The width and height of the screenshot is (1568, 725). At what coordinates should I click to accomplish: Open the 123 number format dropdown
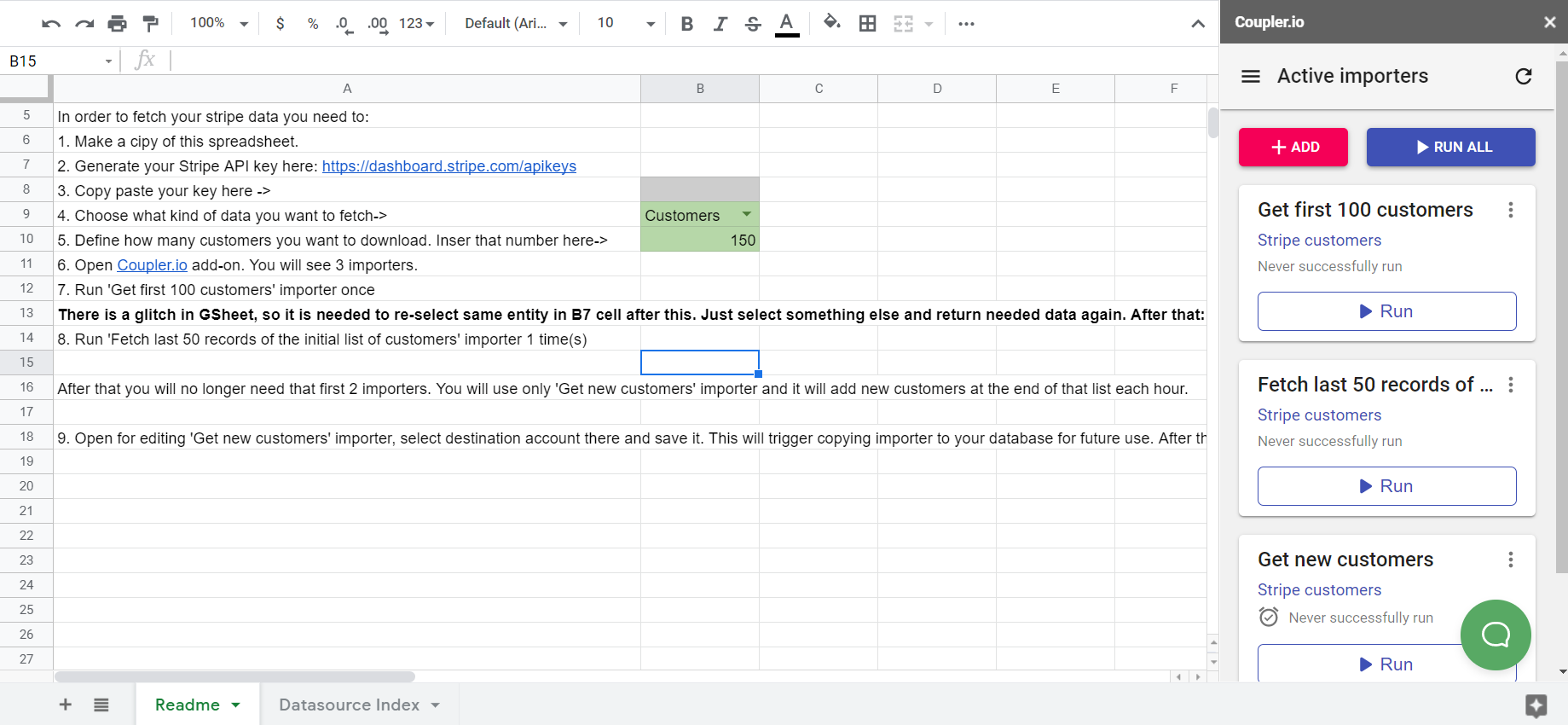pos(417,24)
